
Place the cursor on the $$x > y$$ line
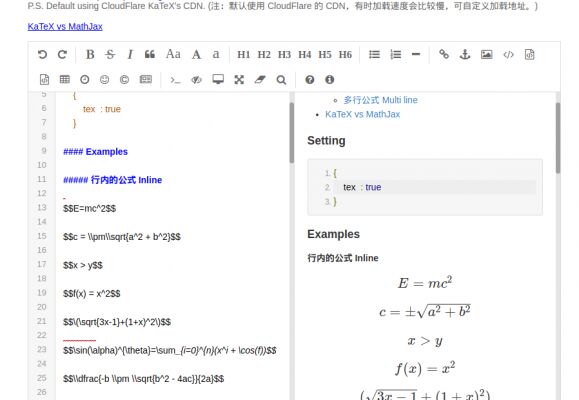(x=83, y=265)
